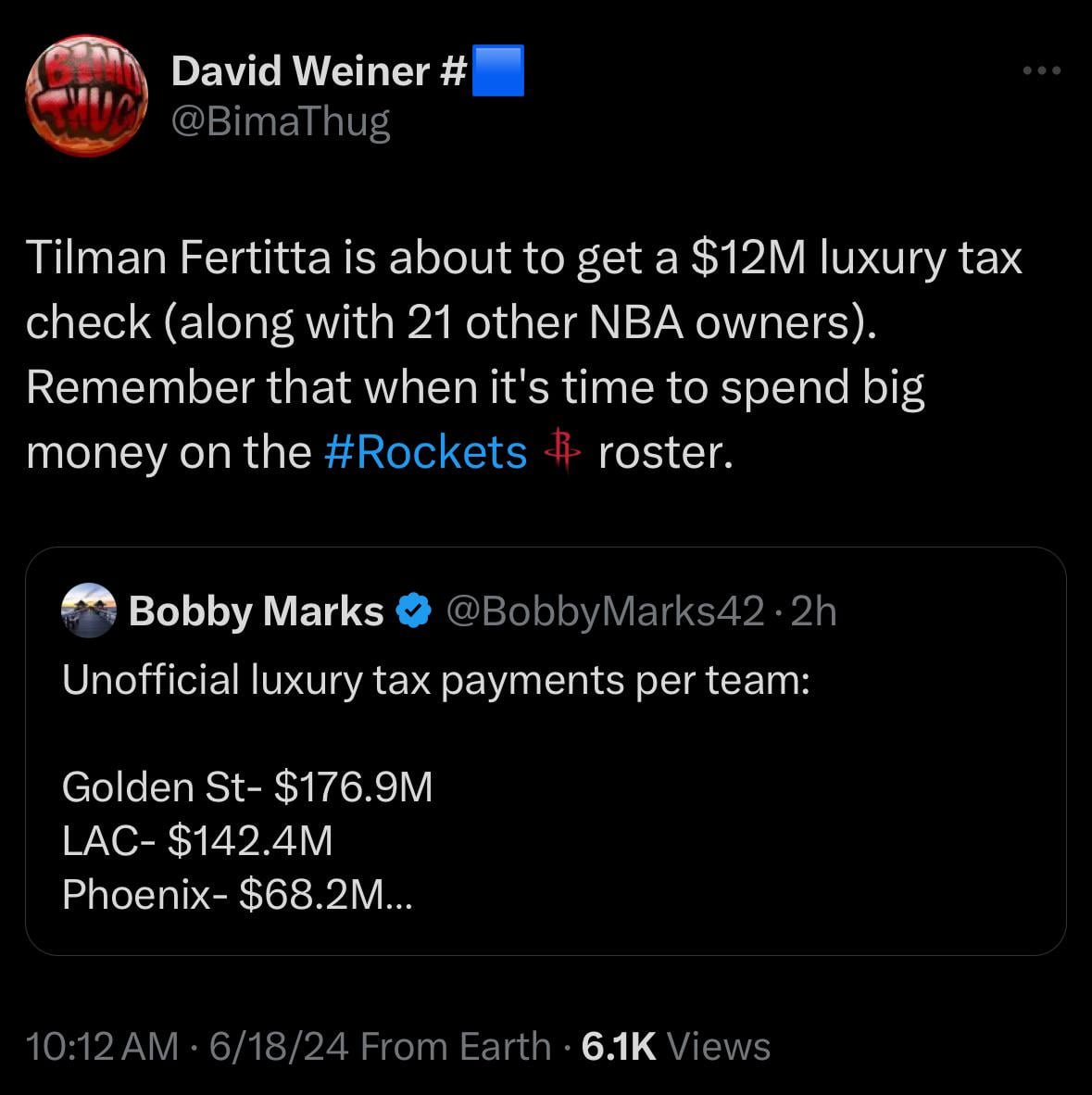Image resolution: width=1092 pixels, height=1095 pixels.
Task: Click the @BimaThug handle
Action: click(281, 121)
